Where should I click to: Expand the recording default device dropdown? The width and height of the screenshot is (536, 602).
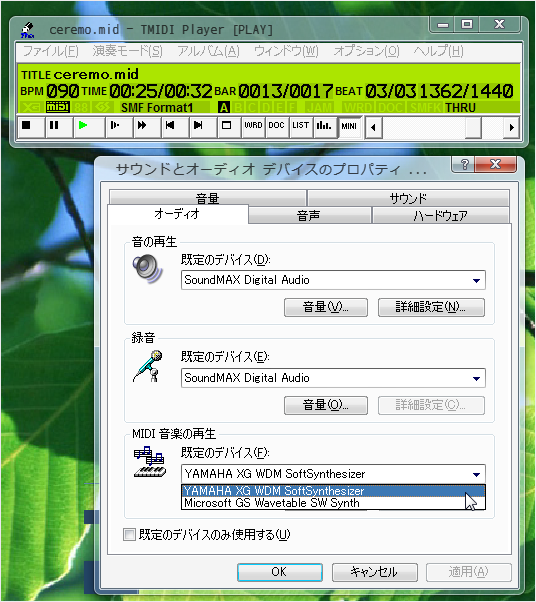click(x=476, y=378)
